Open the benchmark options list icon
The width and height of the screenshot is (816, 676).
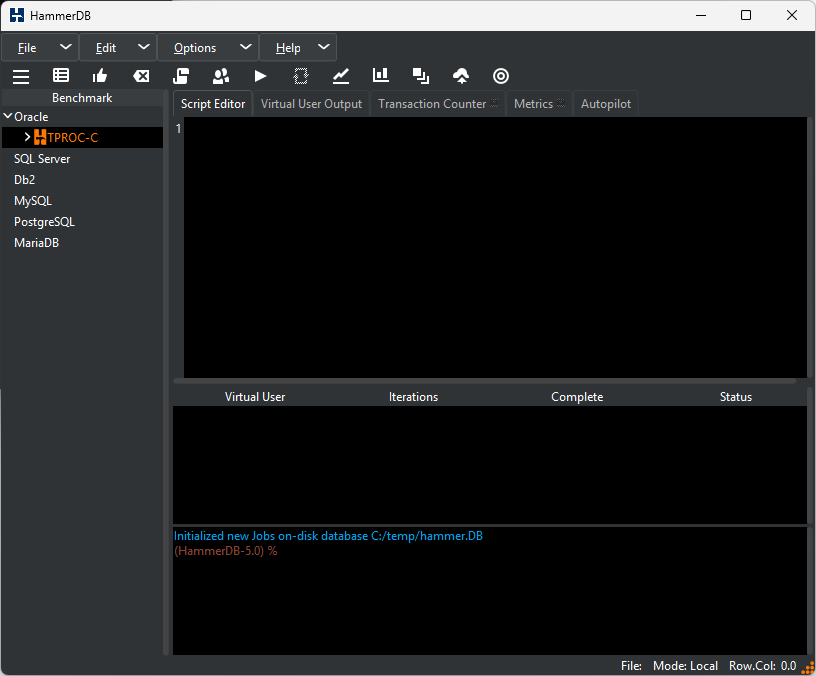[61, 76]
